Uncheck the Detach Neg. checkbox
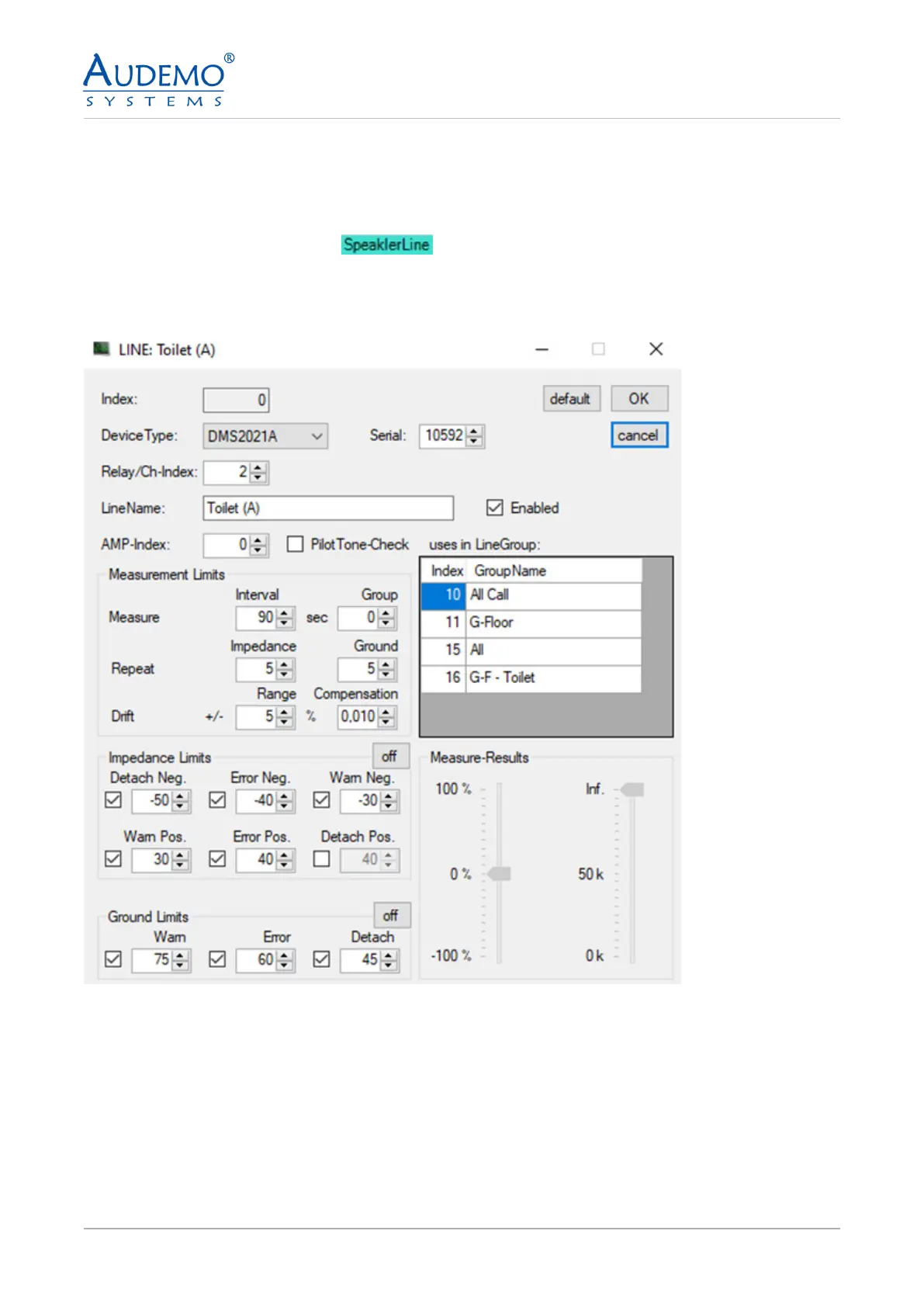This screenshot has height=1307, width=924. pos(113,800)
